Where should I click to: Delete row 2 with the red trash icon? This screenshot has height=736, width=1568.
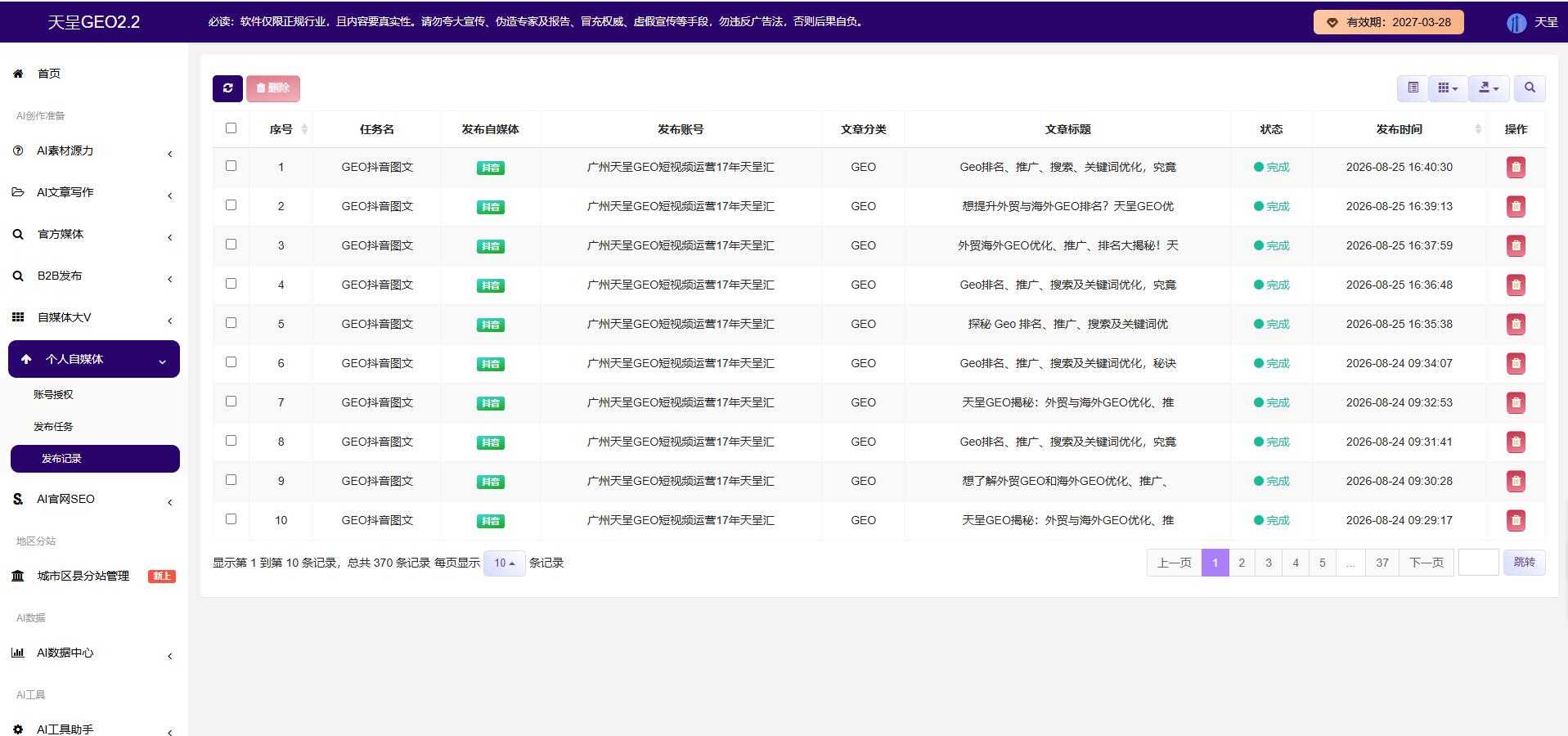click(x=1516, y=207)
